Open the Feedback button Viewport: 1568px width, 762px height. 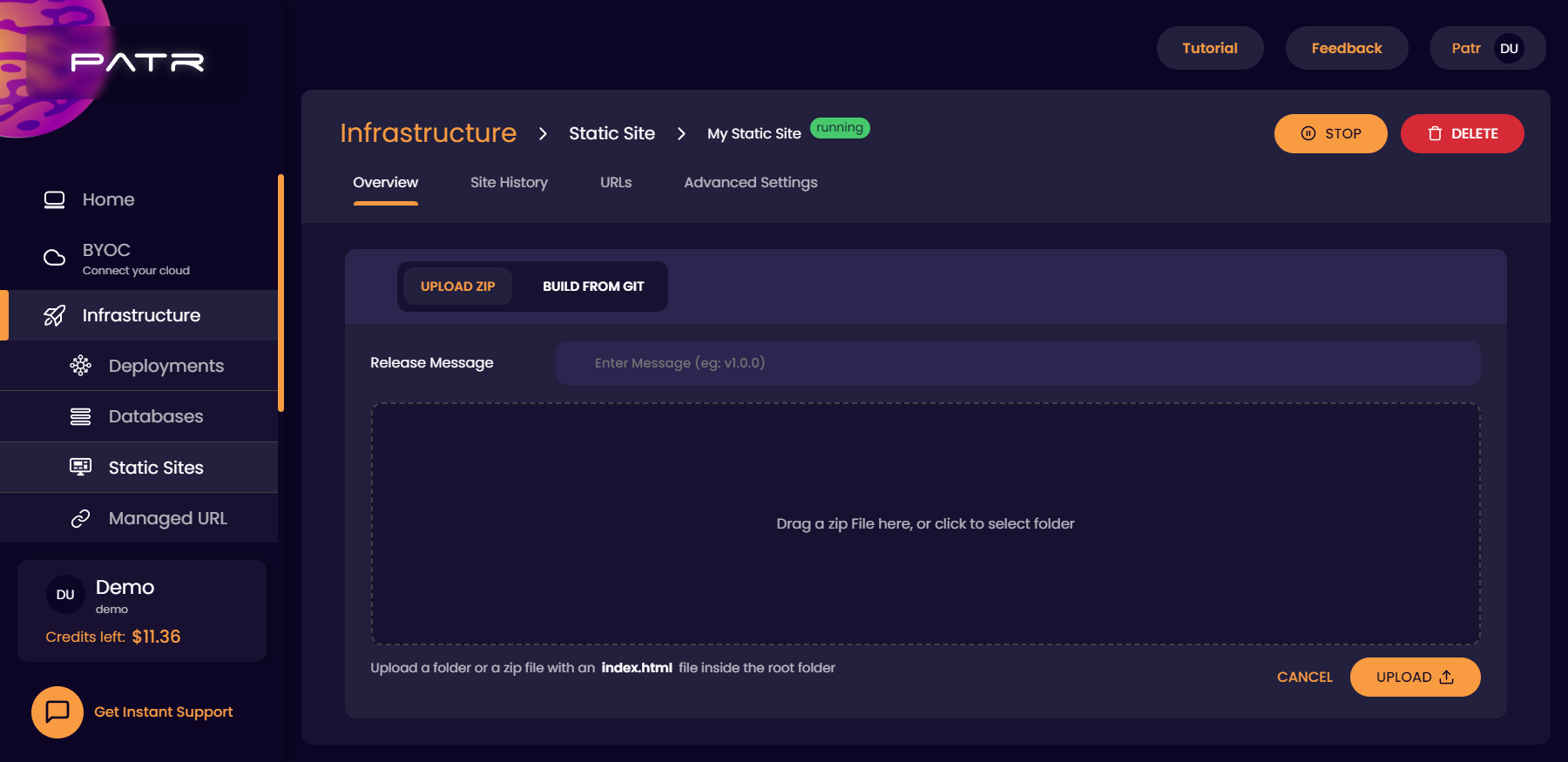coord(1347,48)
